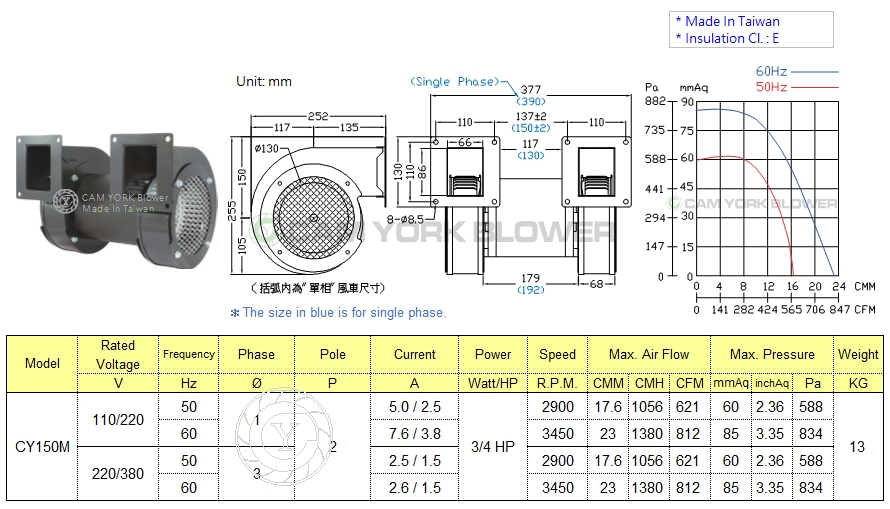Select the '(Single Phase)' drawing label
This screenshot has width=890, height=509.
pyautogui.click(x=454, y=82)
